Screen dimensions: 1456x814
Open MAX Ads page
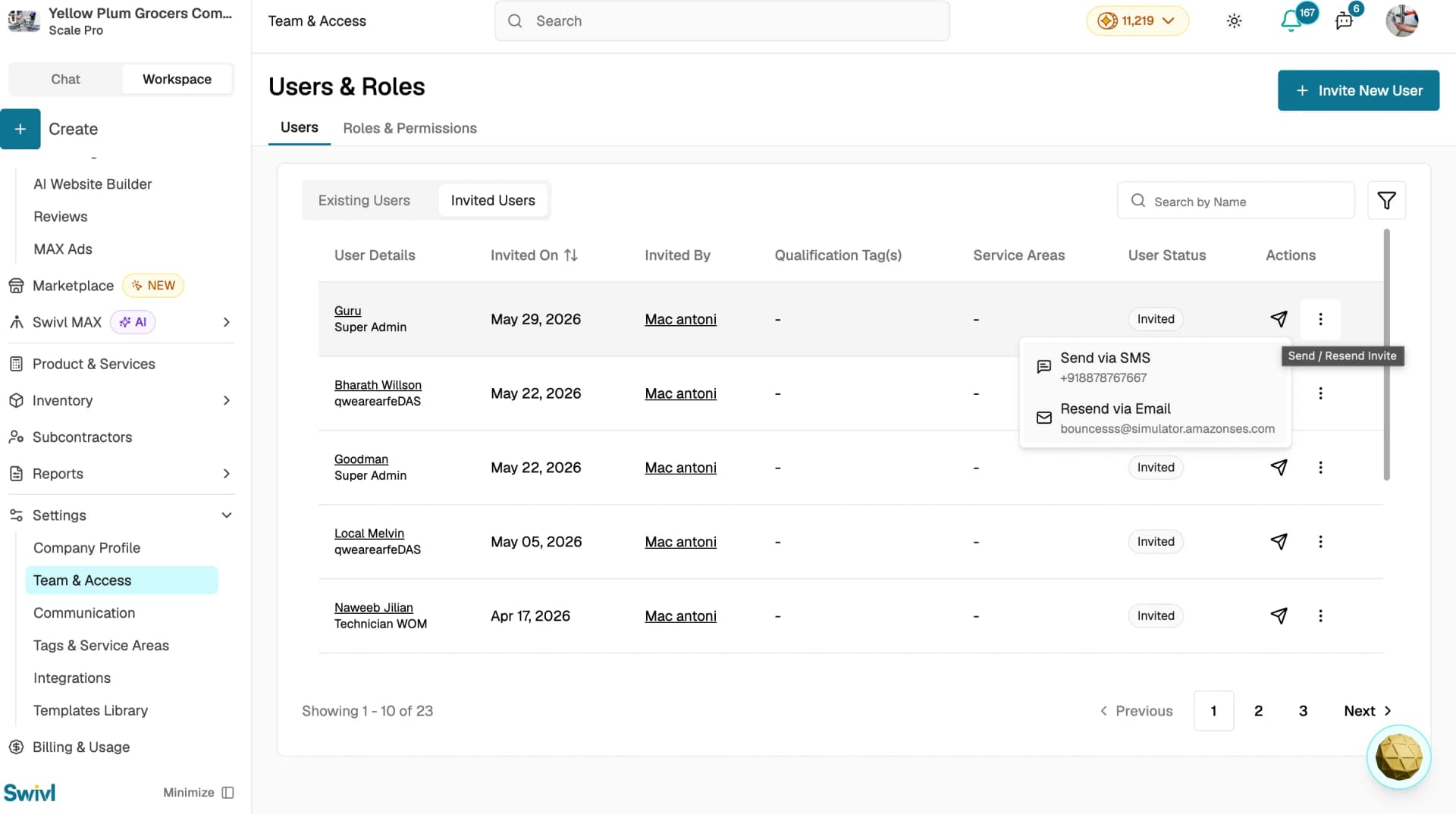pyautogui.click(x=63, y=249)
